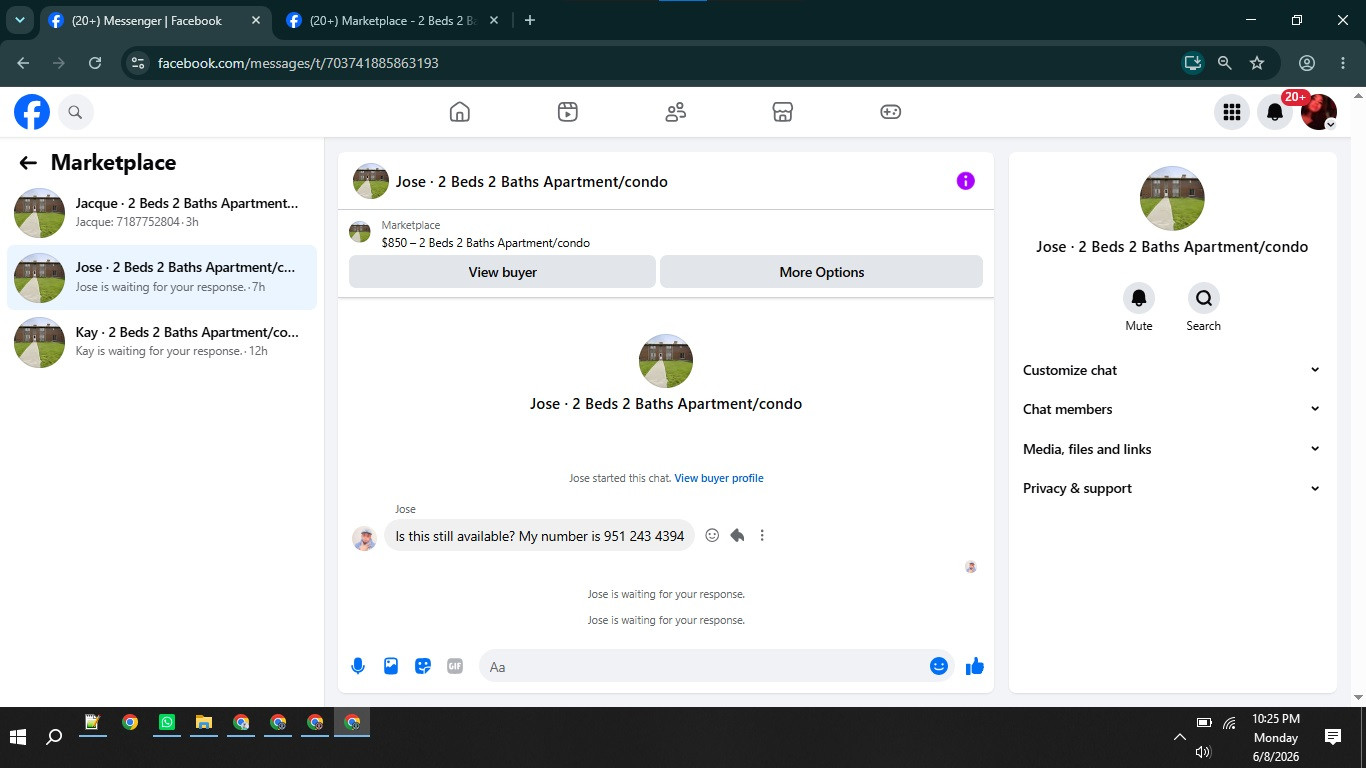
Task: Open WhatsApp from the taskbar
Action: [167, 722]
